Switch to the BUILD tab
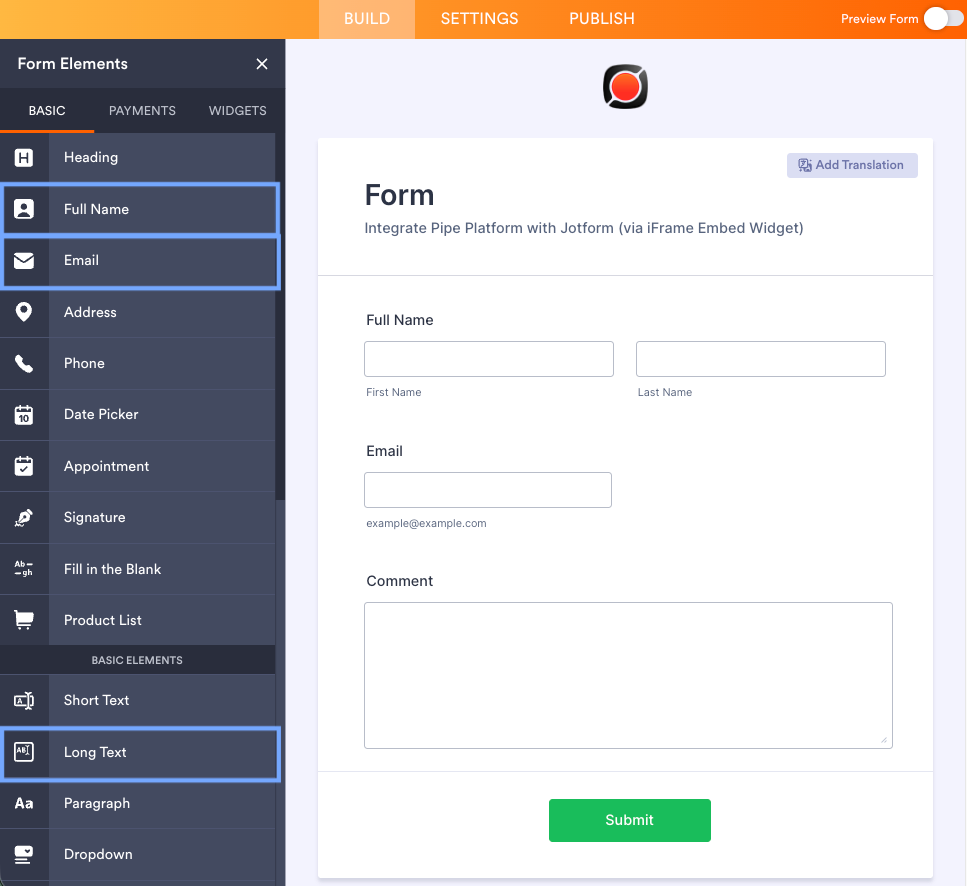Screen dimensions: 967x886 [367, 19]
